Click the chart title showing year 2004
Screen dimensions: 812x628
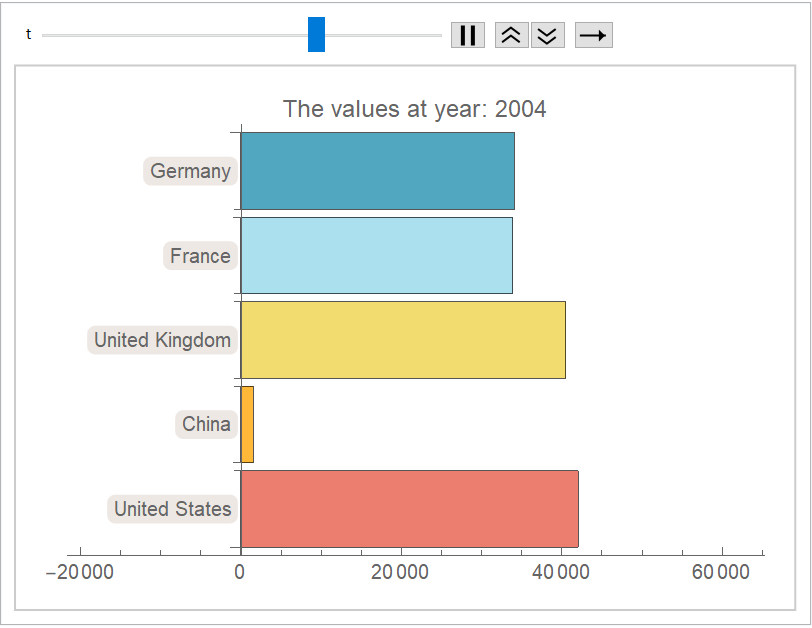[414, 109]
